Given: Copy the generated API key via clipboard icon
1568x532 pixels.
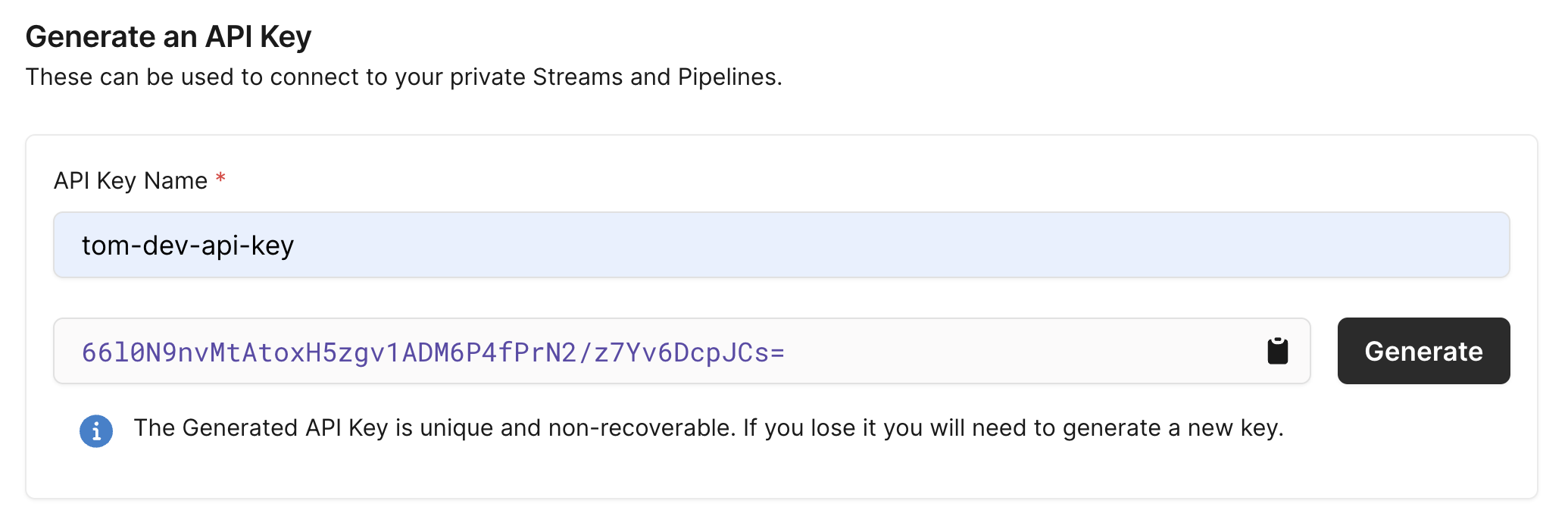Looking at the screenshot, I should tap(1277, 351).
